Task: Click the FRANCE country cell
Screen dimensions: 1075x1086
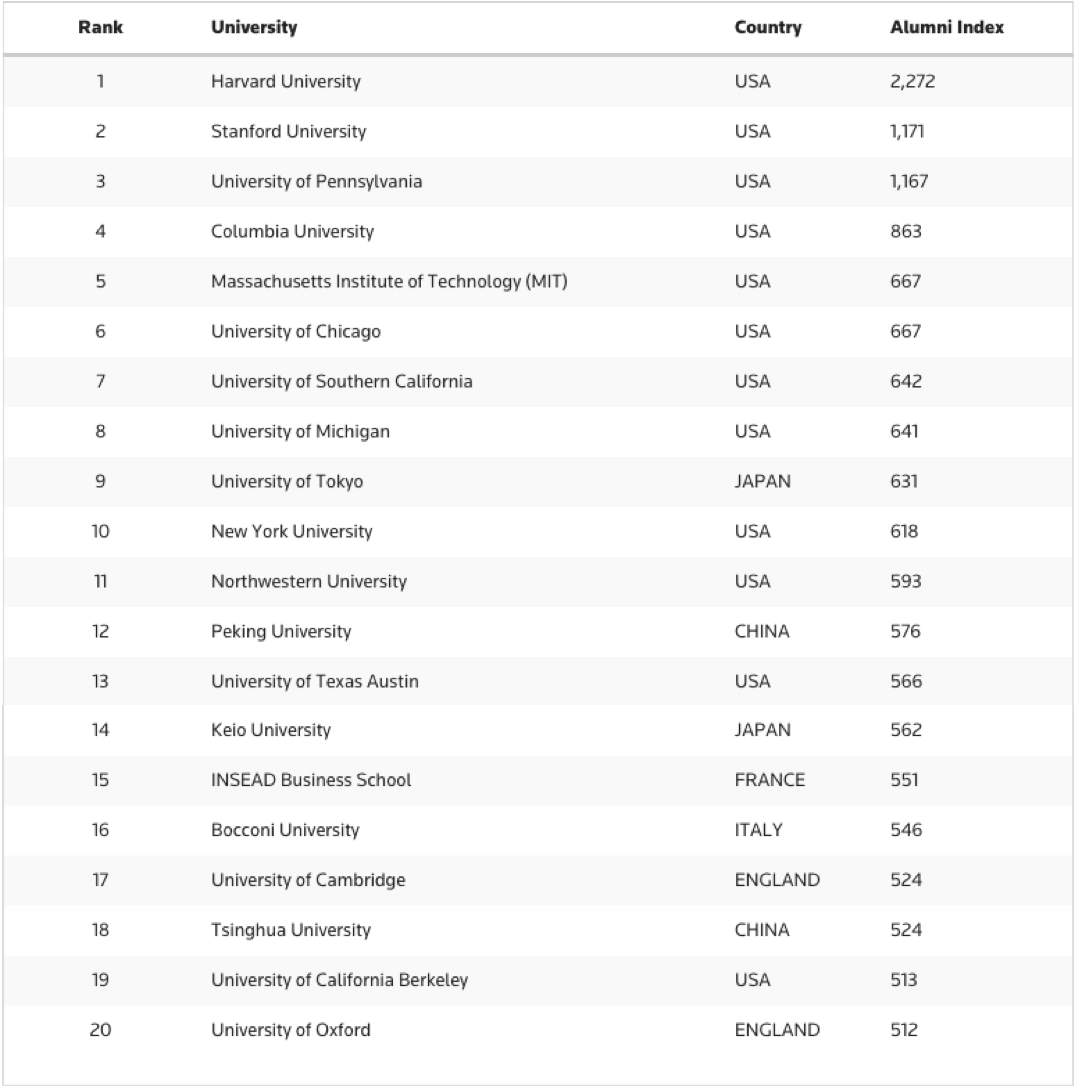Action: click(x=769, y=780)
